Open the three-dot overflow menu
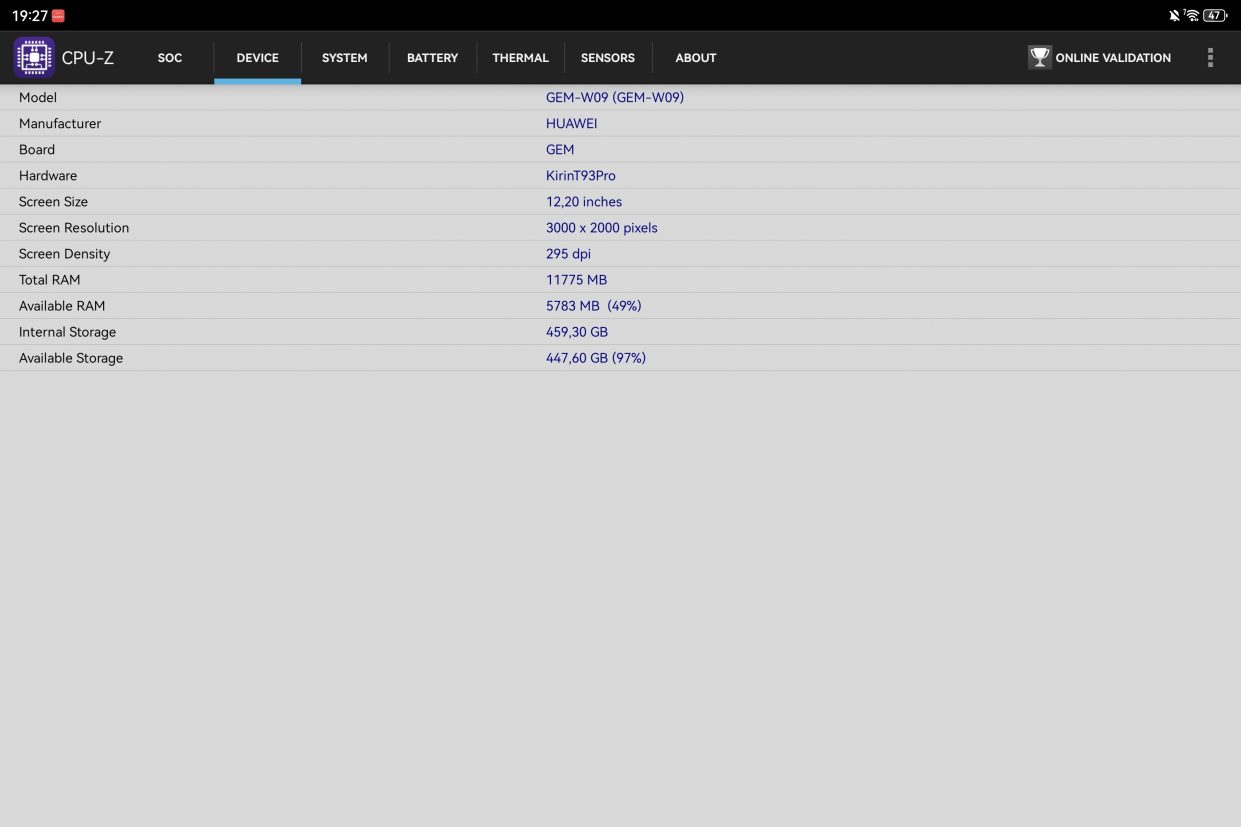The height and width of the screenshot is (827, 1241). 1210,57
